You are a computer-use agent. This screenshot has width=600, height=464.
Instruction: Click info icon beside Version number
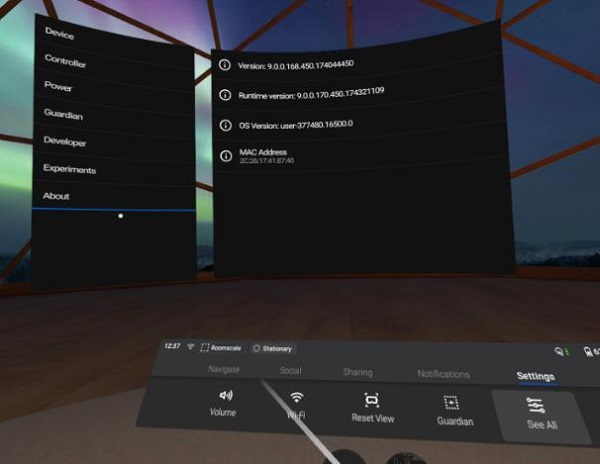point(225,65)
